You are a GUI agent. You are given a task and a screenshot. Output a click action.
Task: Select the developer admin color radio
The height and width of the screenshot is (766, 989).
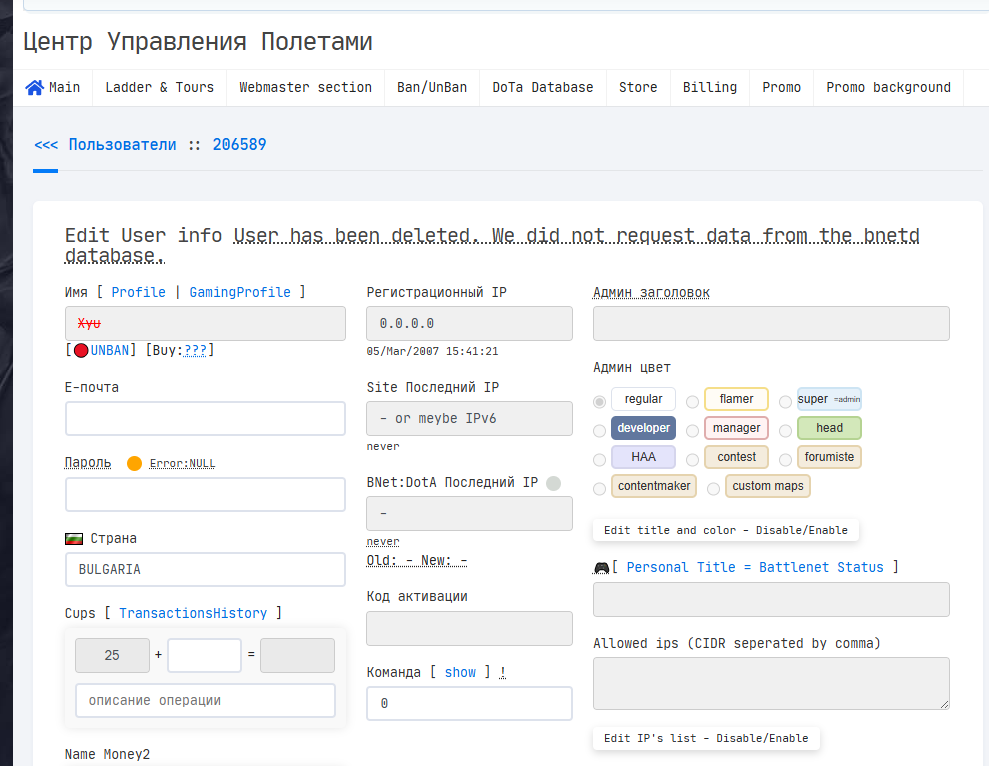coord(599,431)
